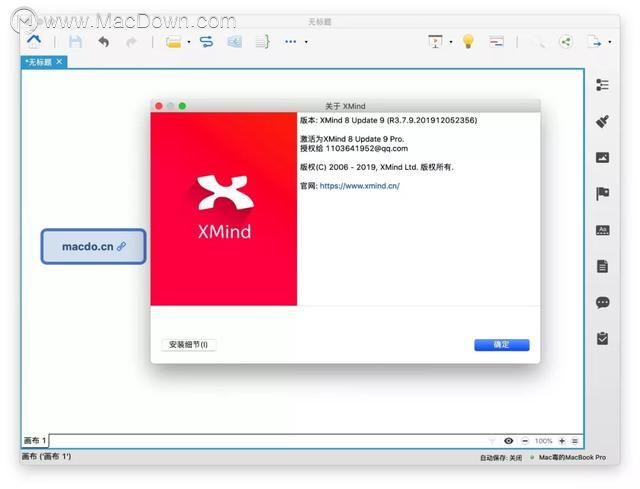The image size is (640, 489).
Task: Open hyperlink icon on macdo.cn topic
Action: pyautogui.click(x=122, y=247)
